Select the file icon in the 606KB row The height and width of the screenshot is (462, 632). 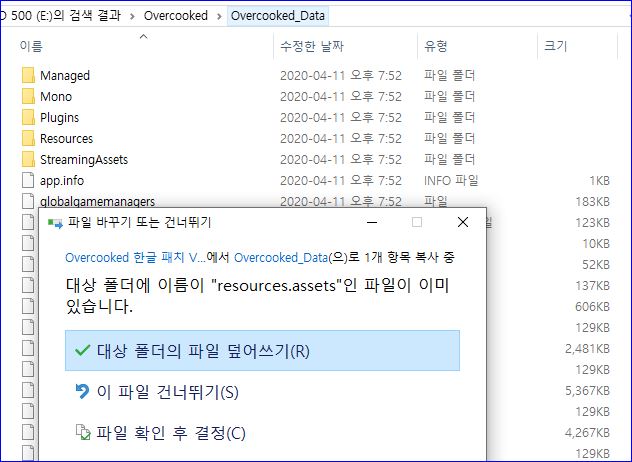click(x=28, y=306)
